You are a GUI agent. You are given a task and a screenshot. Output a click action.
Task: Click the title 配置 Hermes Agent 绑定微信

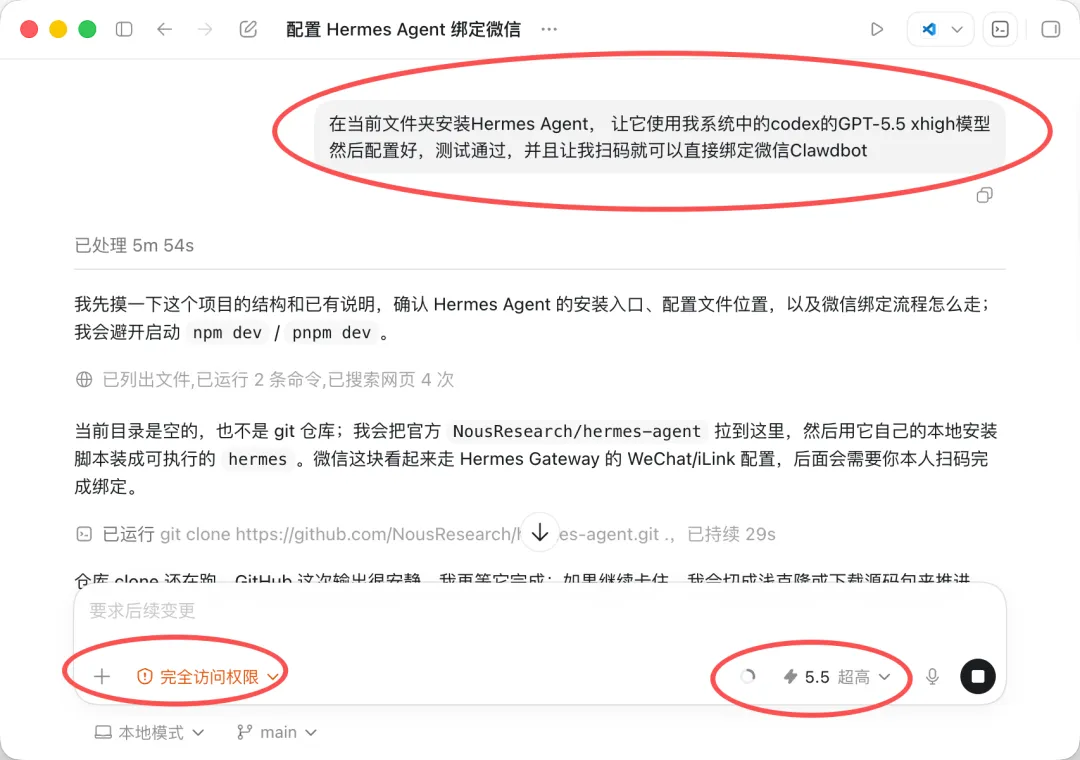(404, 29)
